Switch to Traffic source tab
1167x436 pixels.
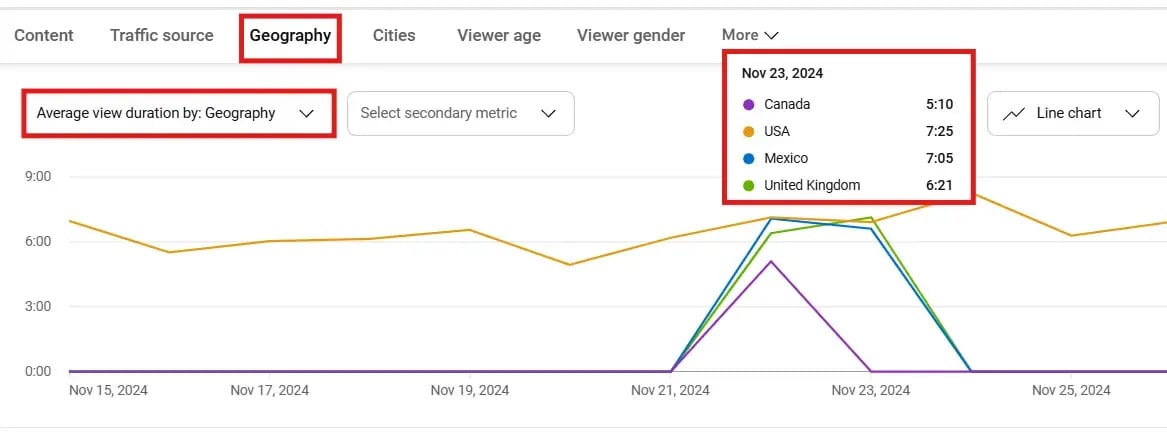pos(161,35)
